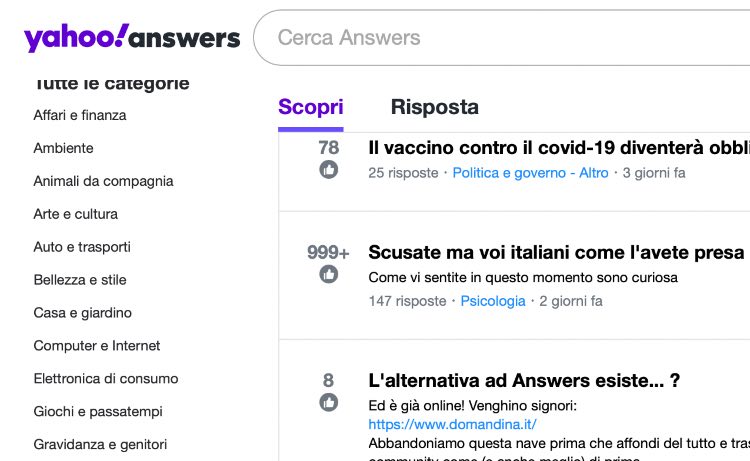
Task: Open the Politica e governo - Altro category
Action: [x=530, y=173]
